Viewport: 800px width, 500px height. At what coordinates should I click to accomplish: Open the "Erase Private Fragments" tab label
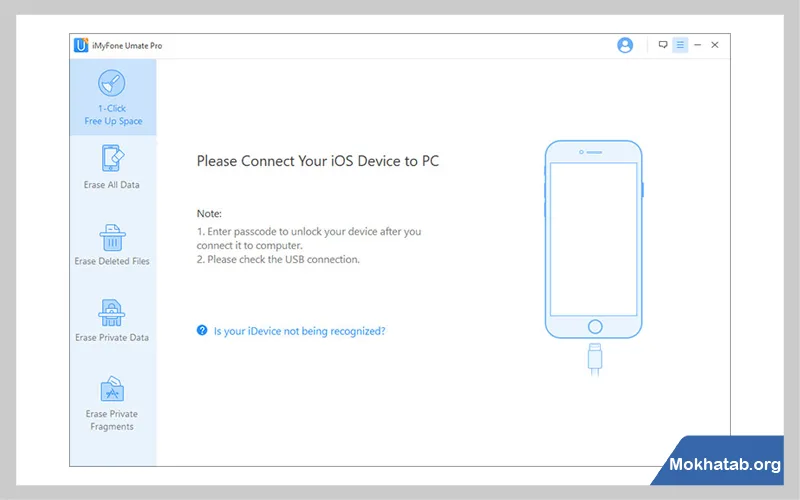point(112,420)
